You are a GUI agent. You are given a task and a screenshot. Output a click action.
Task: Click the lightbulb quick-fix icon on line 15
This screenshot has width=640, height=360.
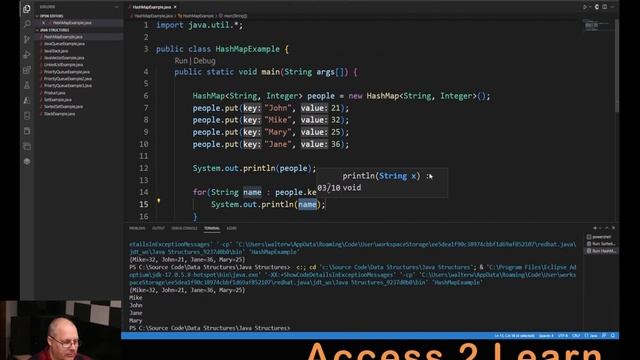158,201
